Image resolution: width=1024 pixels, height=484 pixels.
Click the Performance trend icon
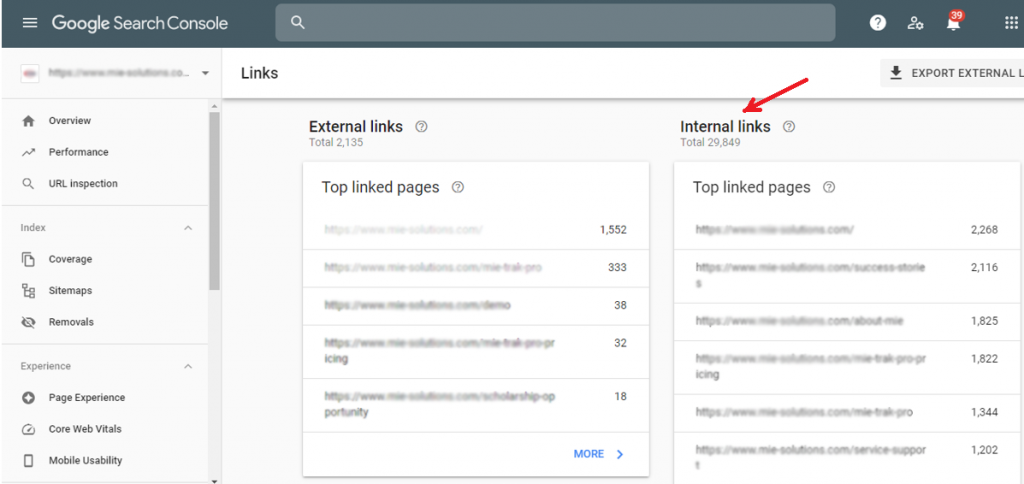pyautogui.click(x=28, y=152)
